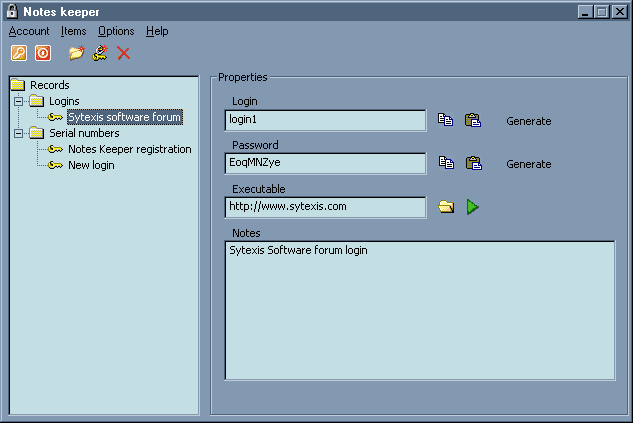
Task: Maximize the Notes keeper window
Action: pos(602,12)
